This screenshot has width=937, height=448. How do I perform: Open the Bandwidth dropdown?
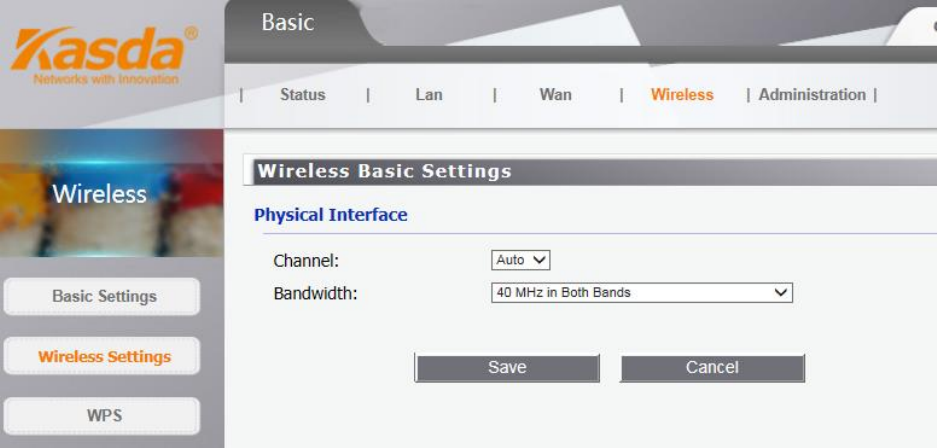point(641,293)
